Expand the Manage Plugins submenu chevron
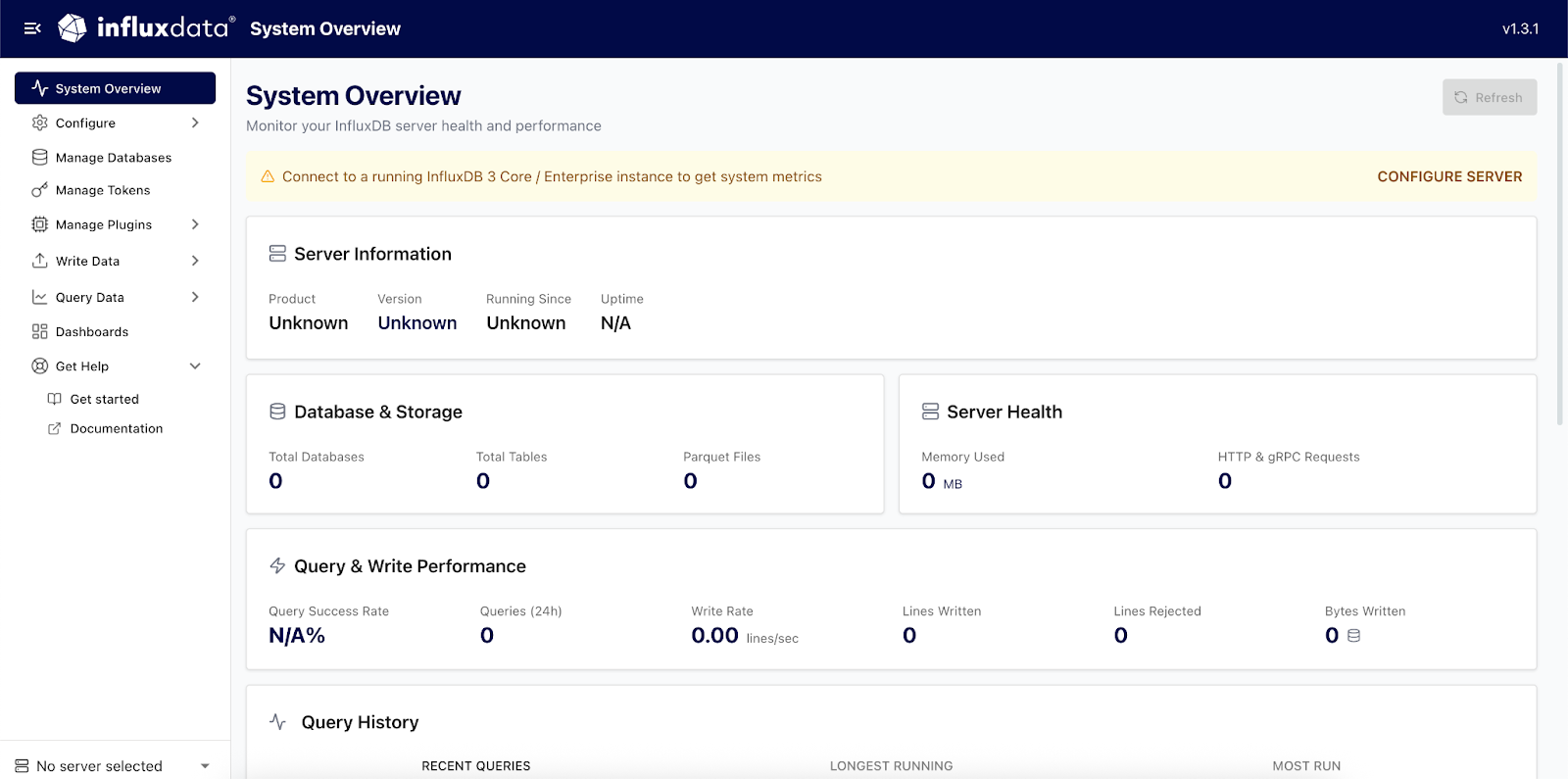Screen dimensions: 1568x779 [195, 224]
